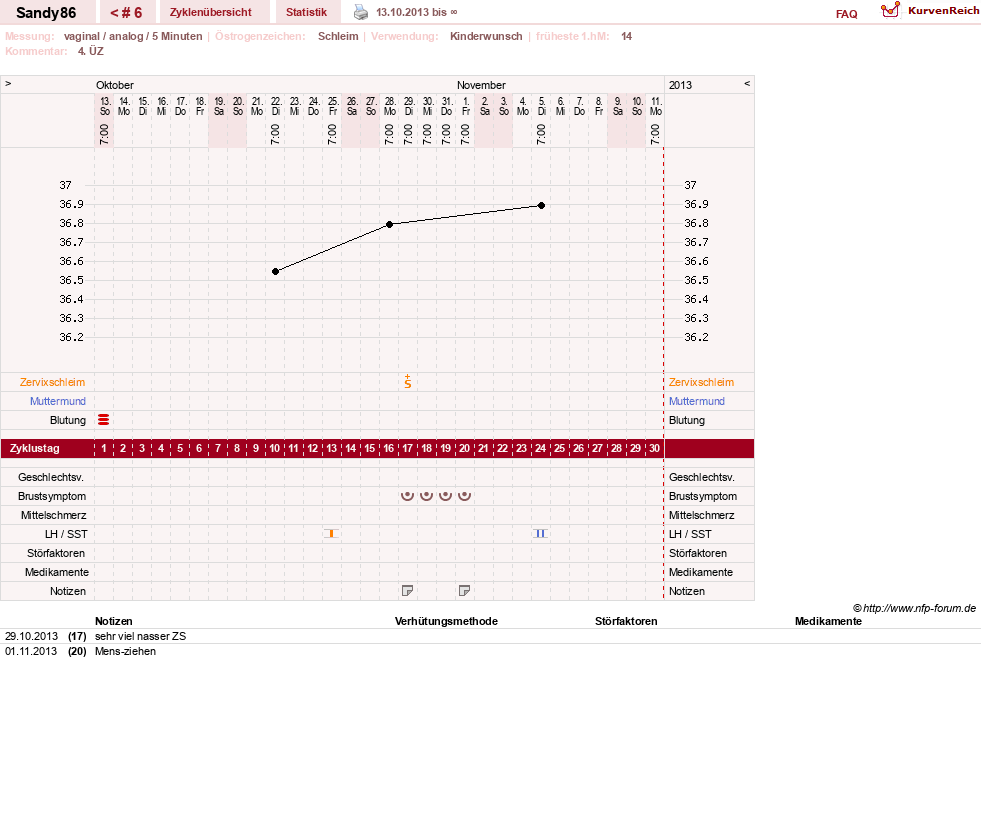This screenshot has width=981, height=840.
Task: Click the S+ cervical mucus symbol
Action: [x=408, y=382]
